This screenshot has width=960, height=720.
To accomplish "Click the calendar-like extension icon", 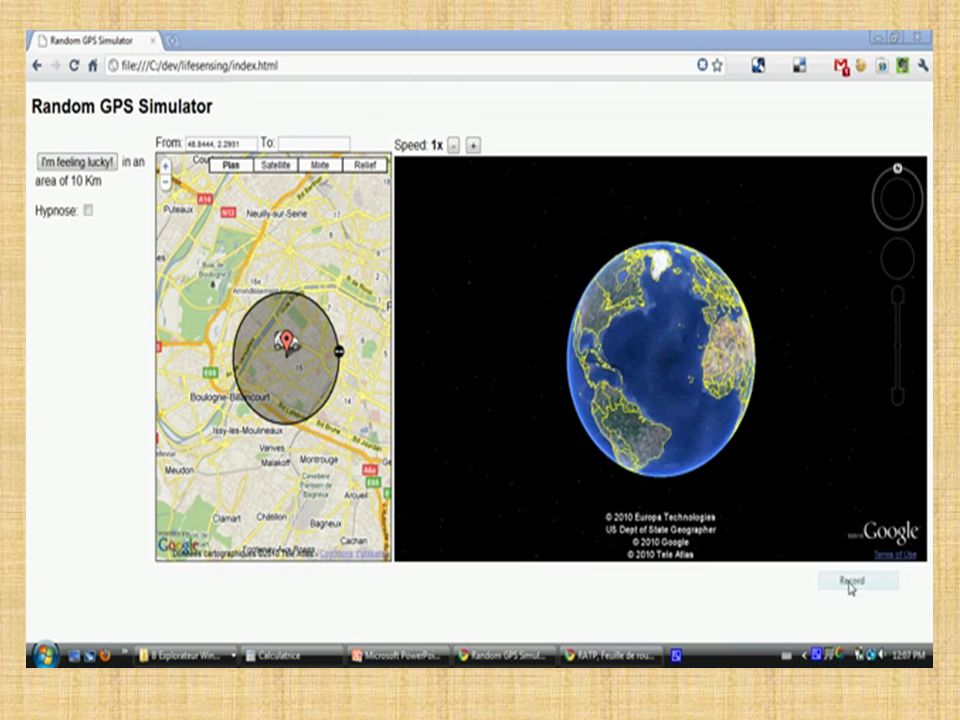I will coord(882,66).
